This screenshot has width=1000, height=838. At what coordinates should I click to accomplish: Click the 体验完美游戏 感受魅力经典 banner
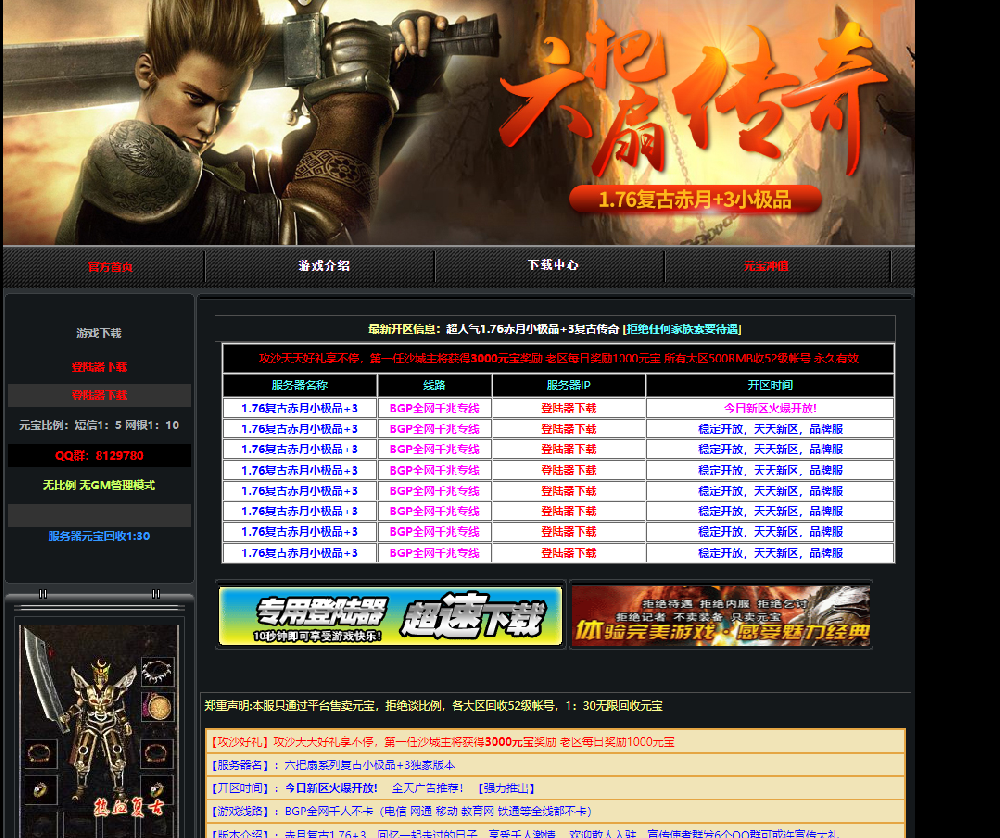tap(721, 615)
